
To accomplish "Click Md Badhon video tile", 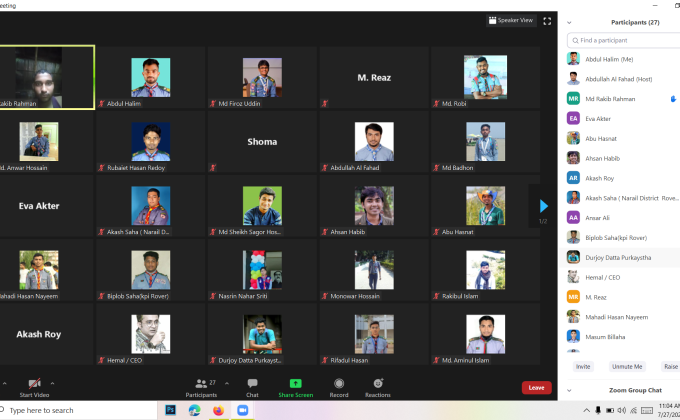I will click(485, 141).
